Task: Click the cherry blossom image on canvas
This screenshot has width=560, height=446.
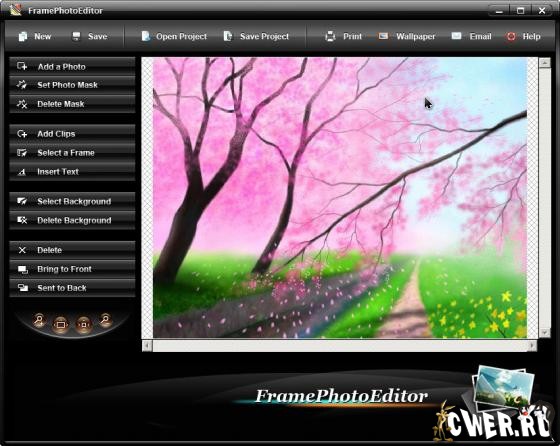Action: point(340,197)
